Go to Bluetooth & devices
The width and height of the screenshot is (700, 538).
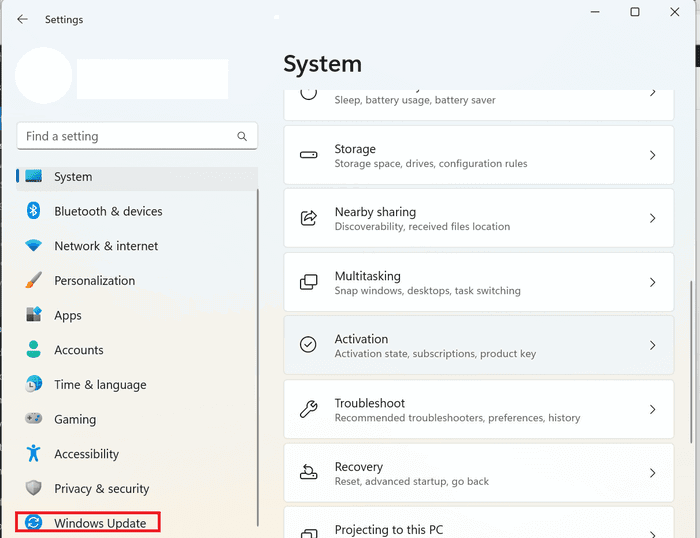tap(136, 211)
